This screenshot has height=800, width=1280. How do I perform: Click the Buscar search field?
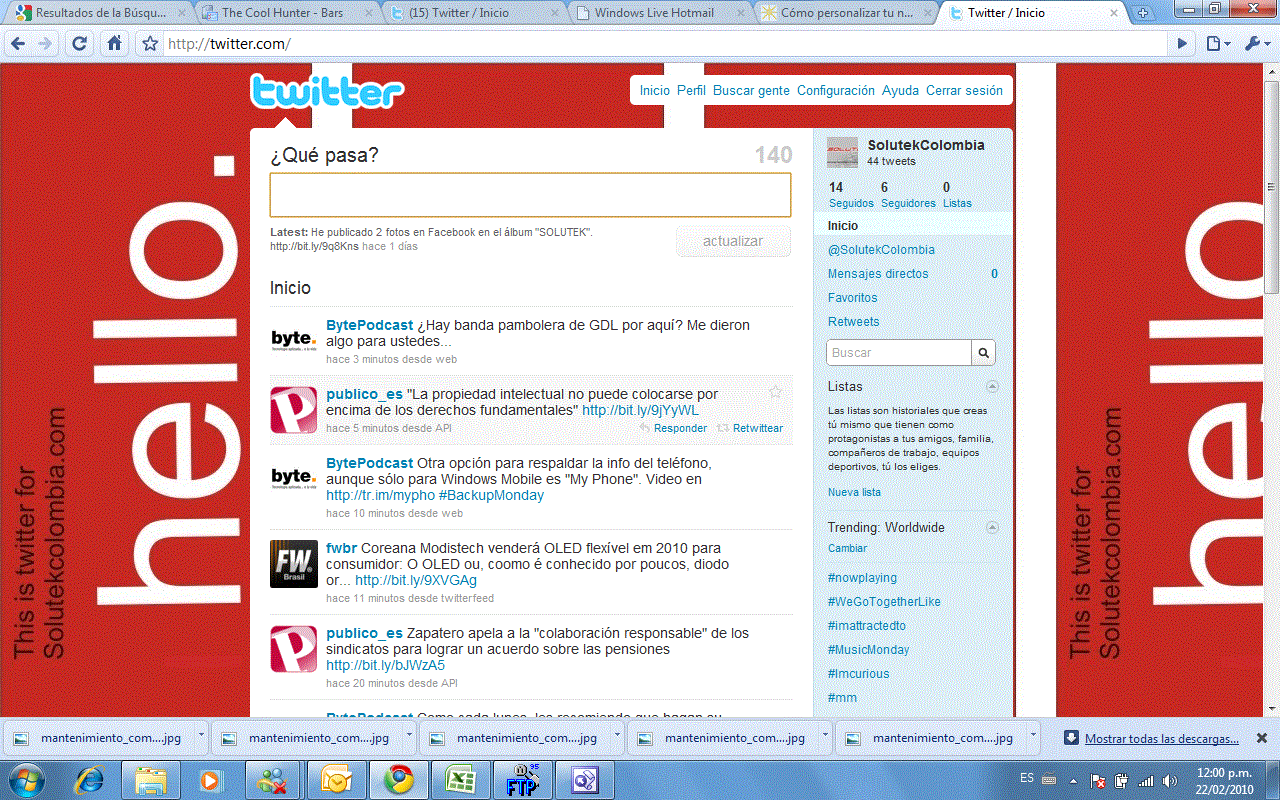[899, 353]
